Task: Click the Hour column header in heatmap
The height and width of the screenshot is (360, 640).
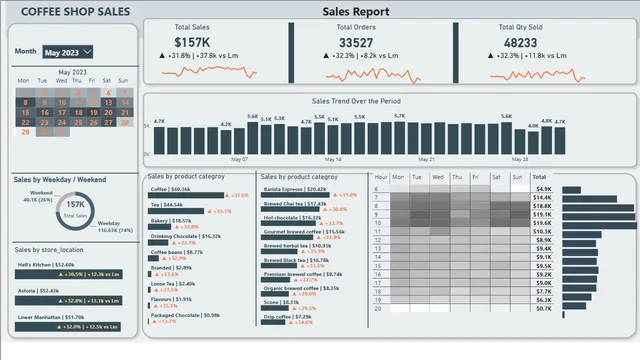Action: (x=381, y=177)
